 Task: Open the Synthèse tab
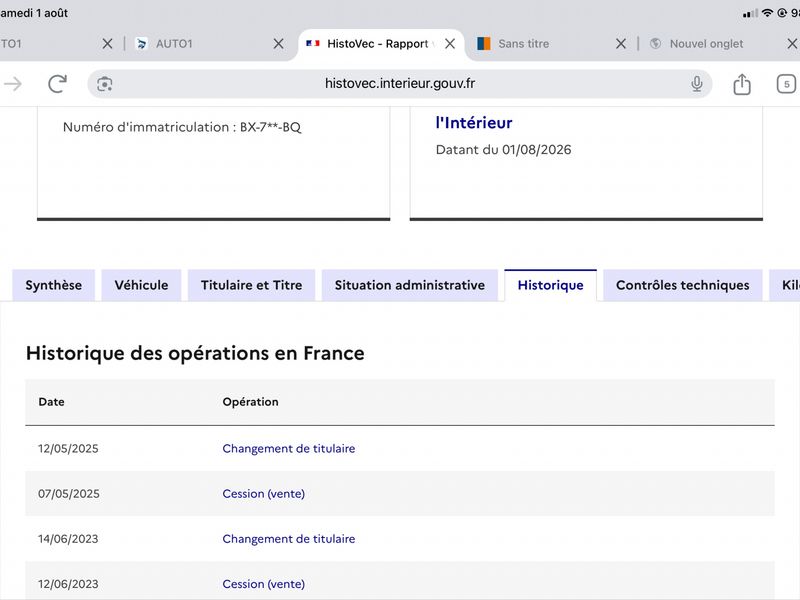pos(54,285)
